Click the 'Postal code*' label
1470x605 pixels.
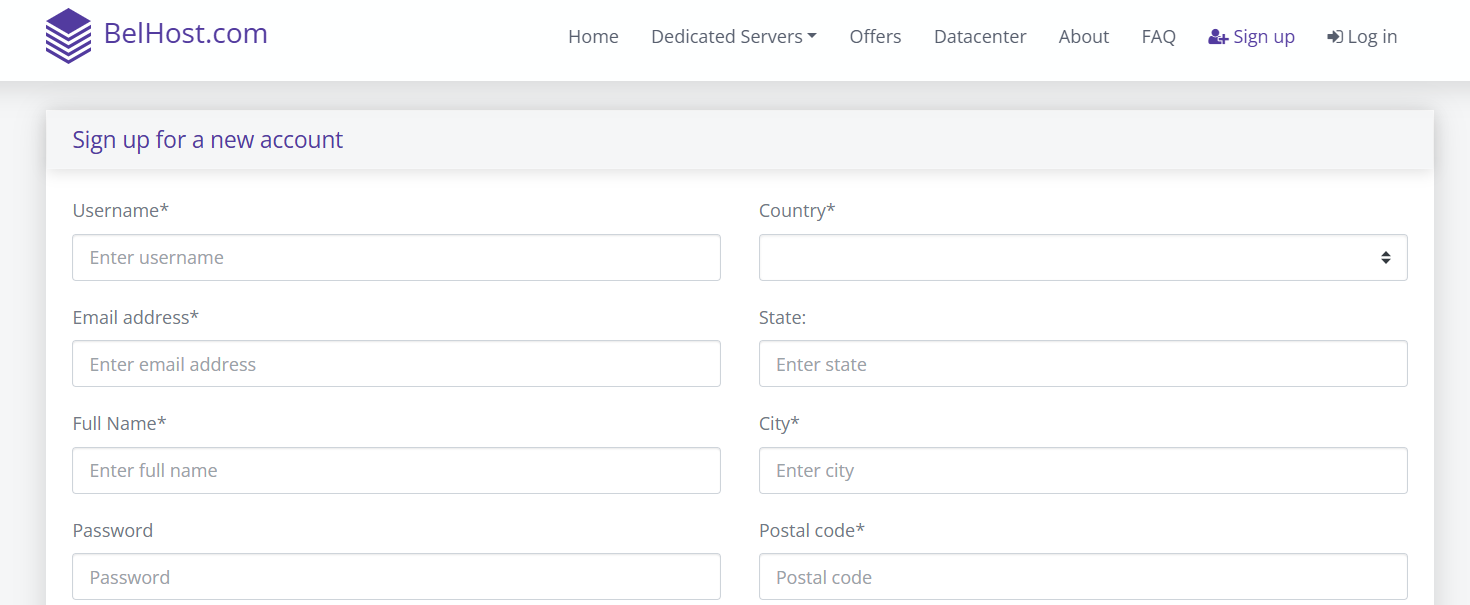[x=811, y=530]
